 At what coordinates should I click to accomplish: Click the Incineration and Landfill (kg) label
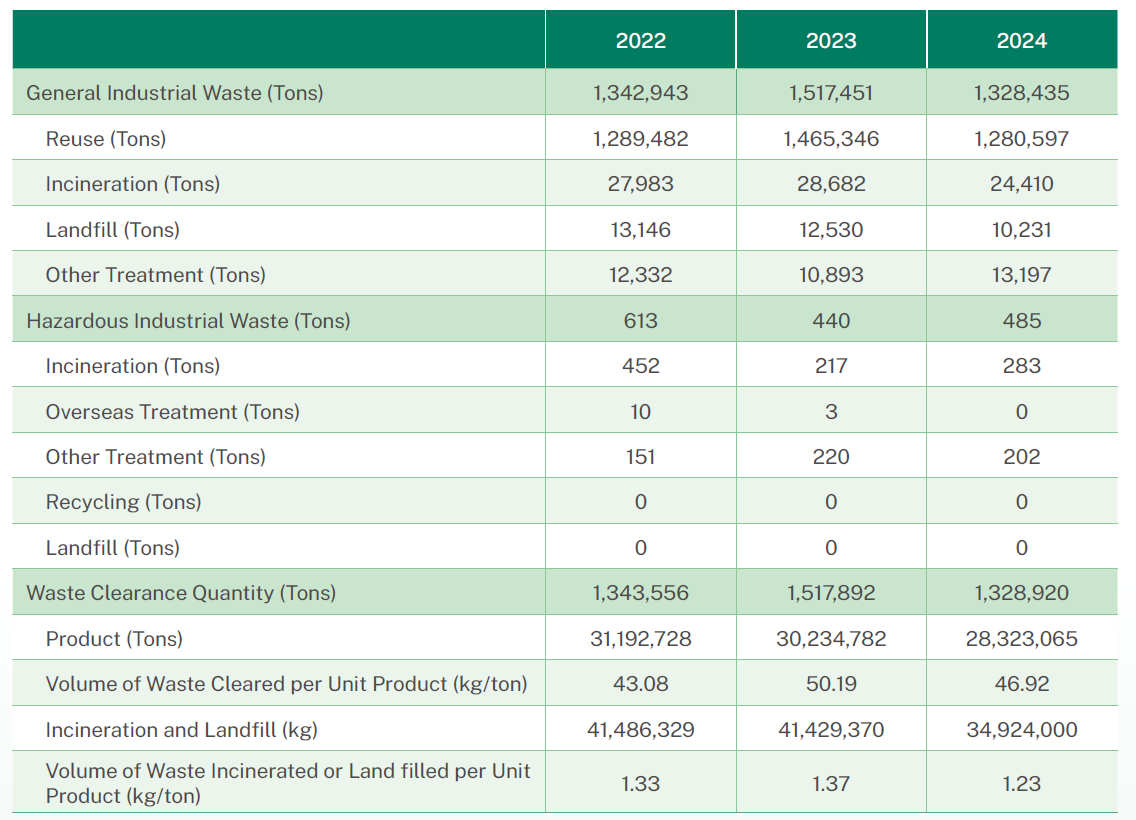click(x=181, y=730)
